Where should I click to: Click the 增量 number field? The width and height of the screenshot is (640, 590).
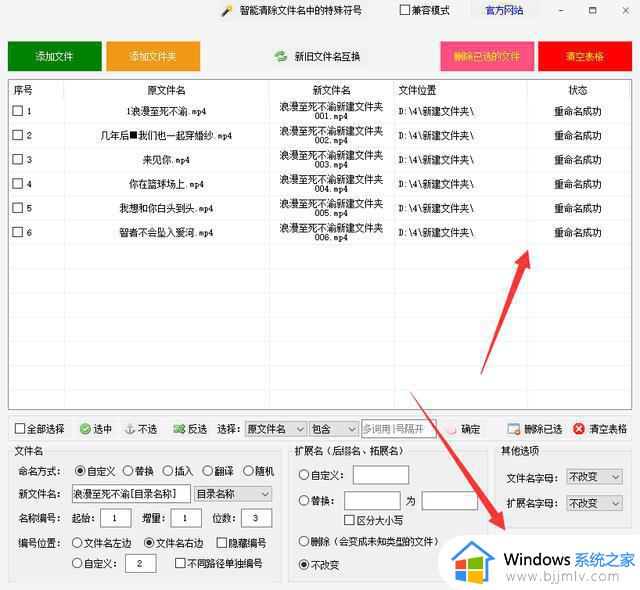(186, 518)
